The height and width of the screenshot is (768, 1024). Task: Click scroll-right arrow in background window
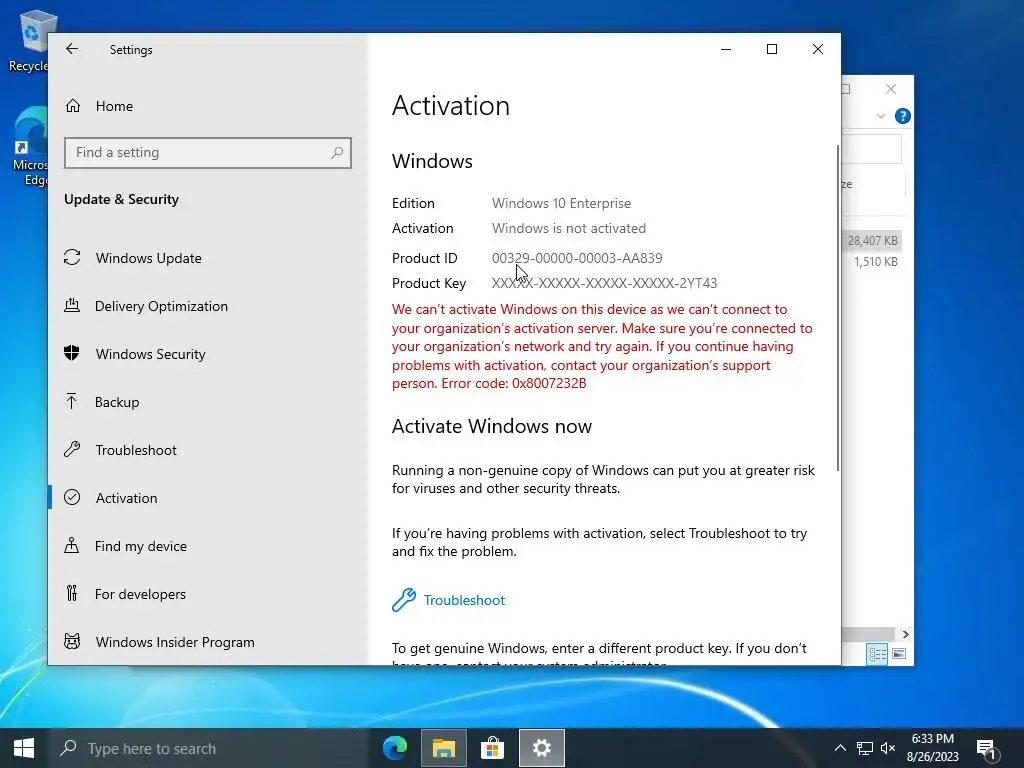(x=904, y=634)
